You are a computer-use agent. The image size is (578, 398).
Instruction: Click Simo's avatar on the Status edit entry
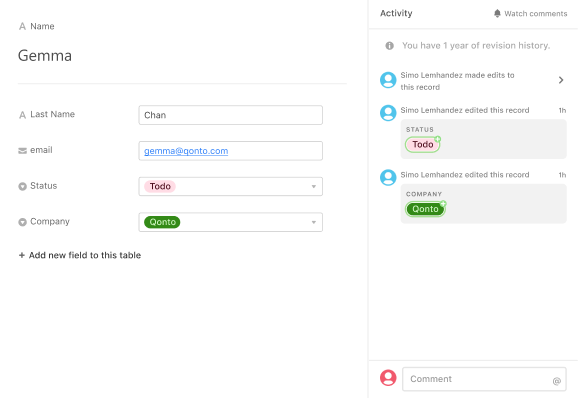click(x=388, y=113)
